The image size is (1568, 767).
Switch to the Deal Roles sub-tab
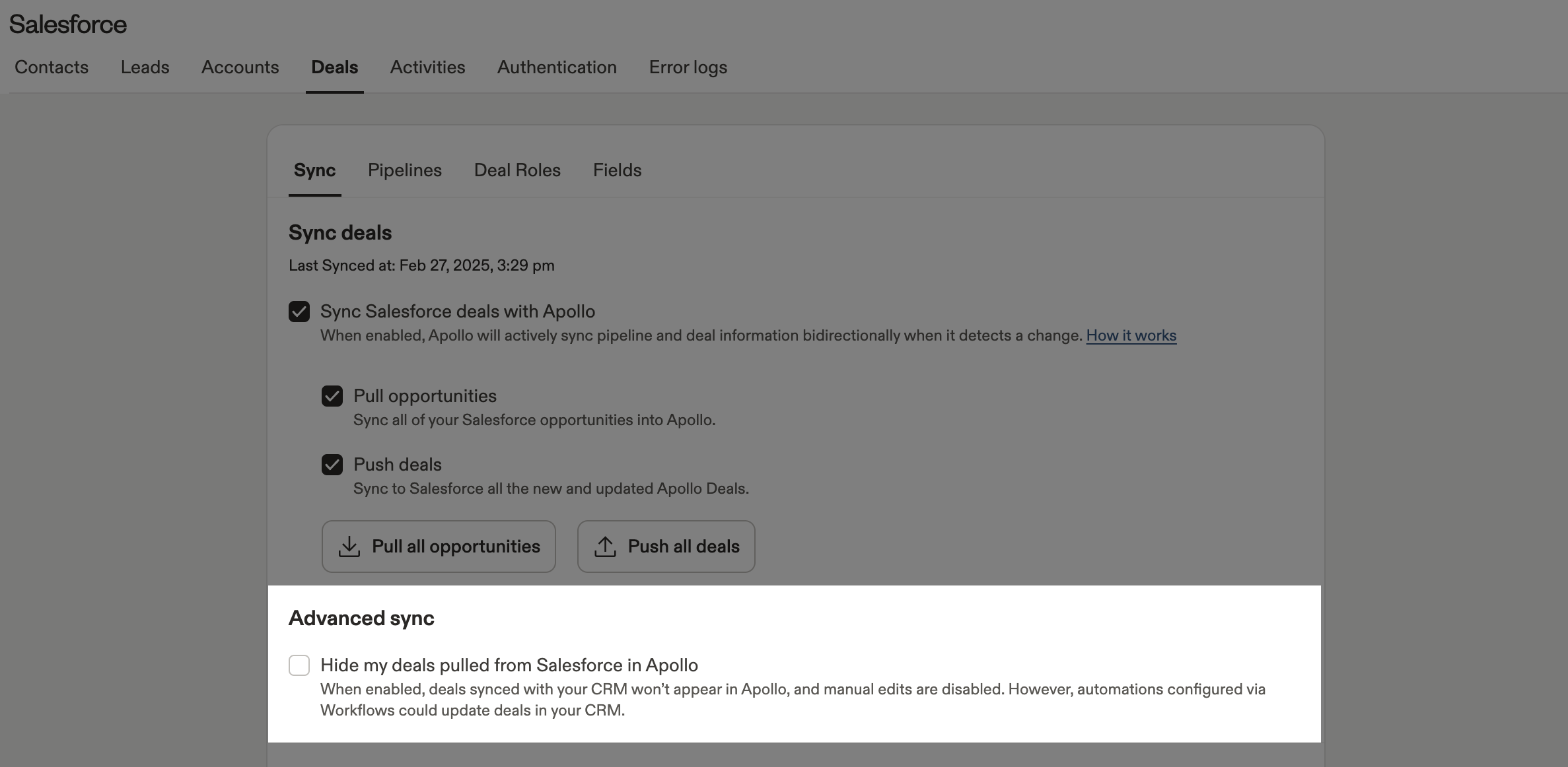click(517, 170)
